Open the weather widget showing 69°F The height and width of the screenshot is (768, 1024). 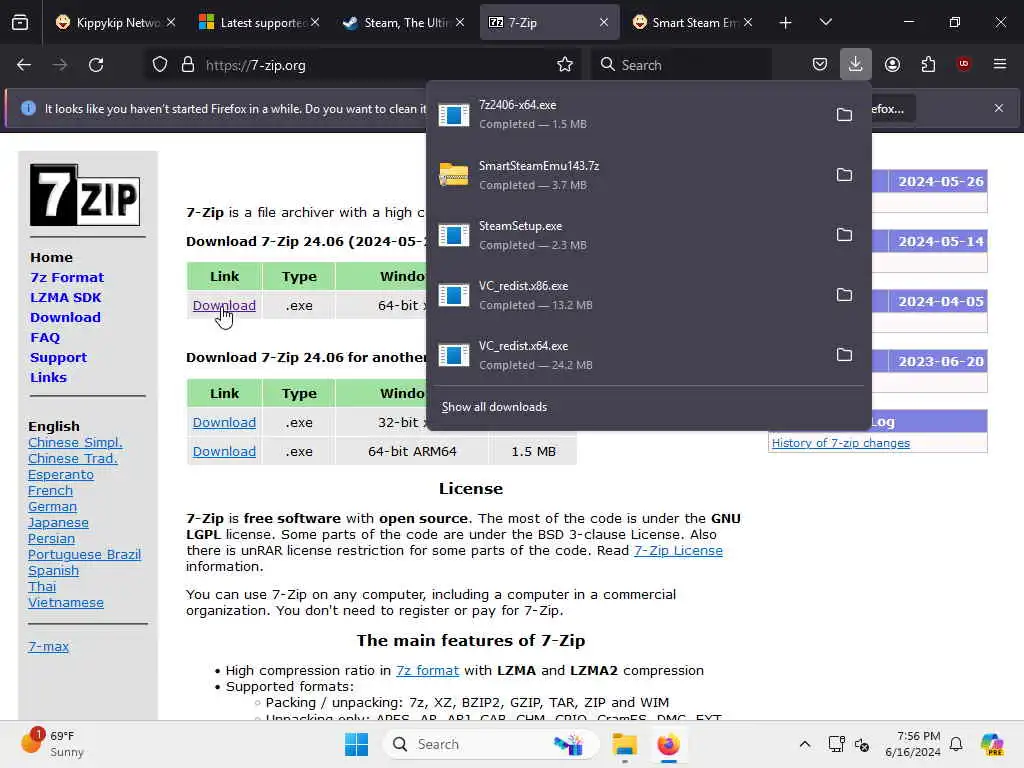[x=52, y=744]
